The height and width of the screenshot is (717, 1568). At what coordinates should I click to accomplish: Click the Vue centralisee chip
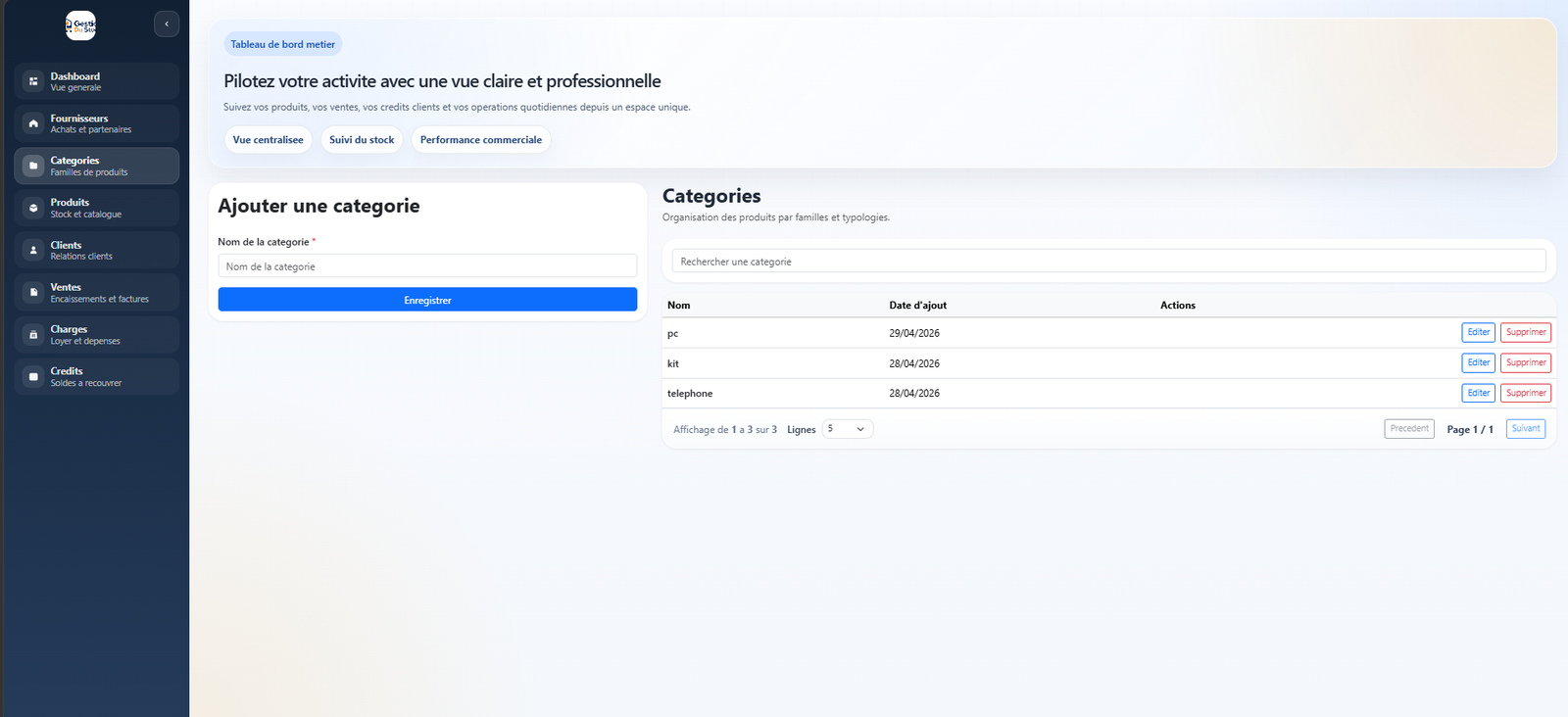(269, 140)
